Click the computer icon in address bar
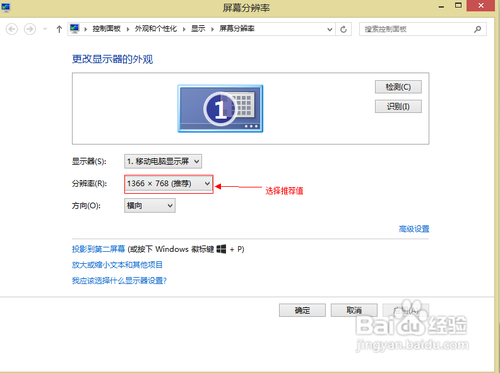Viewport: 500px width, 373px height. (74, 29)
